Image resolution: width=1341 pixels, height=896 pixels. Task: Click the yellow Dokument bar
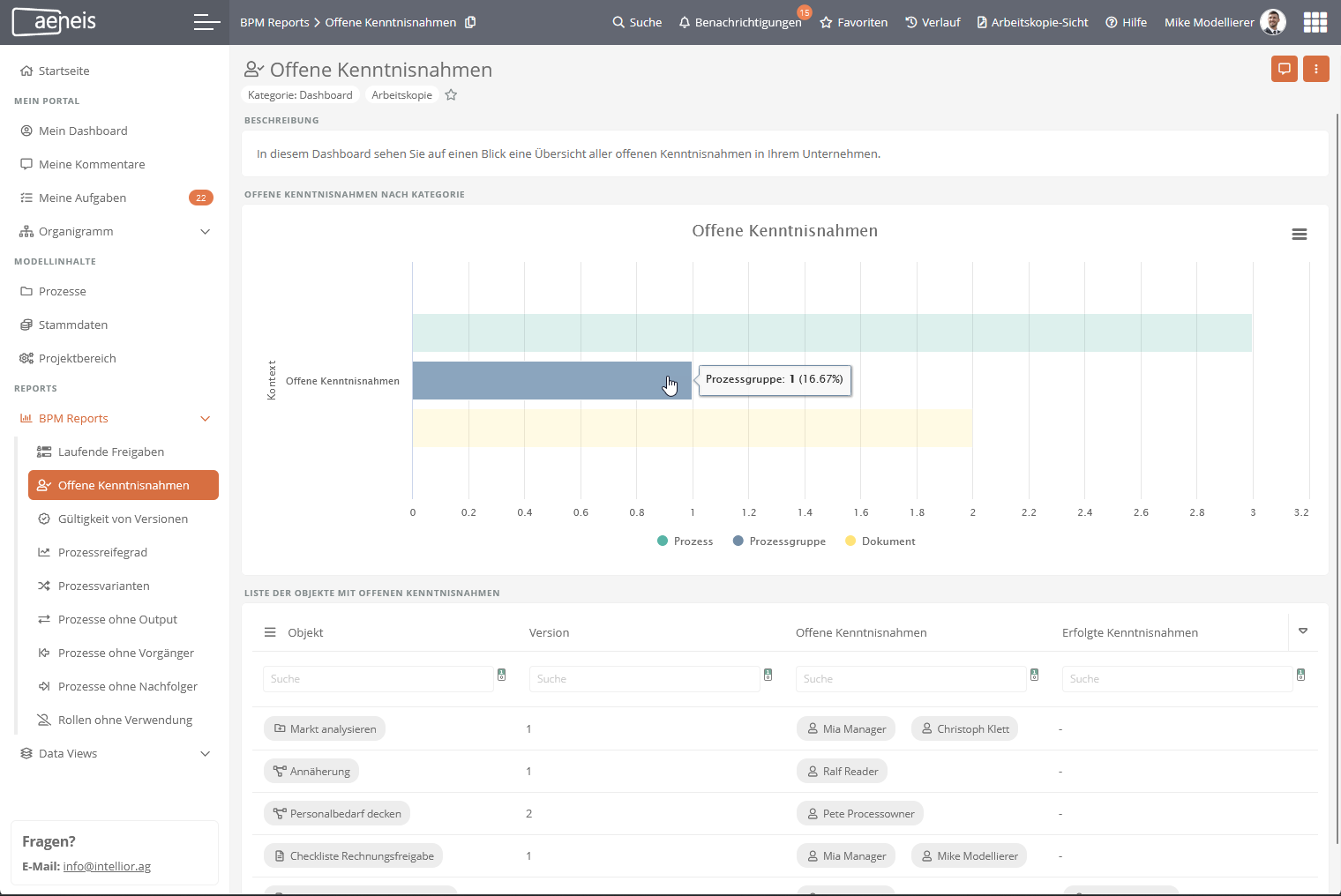693,428
